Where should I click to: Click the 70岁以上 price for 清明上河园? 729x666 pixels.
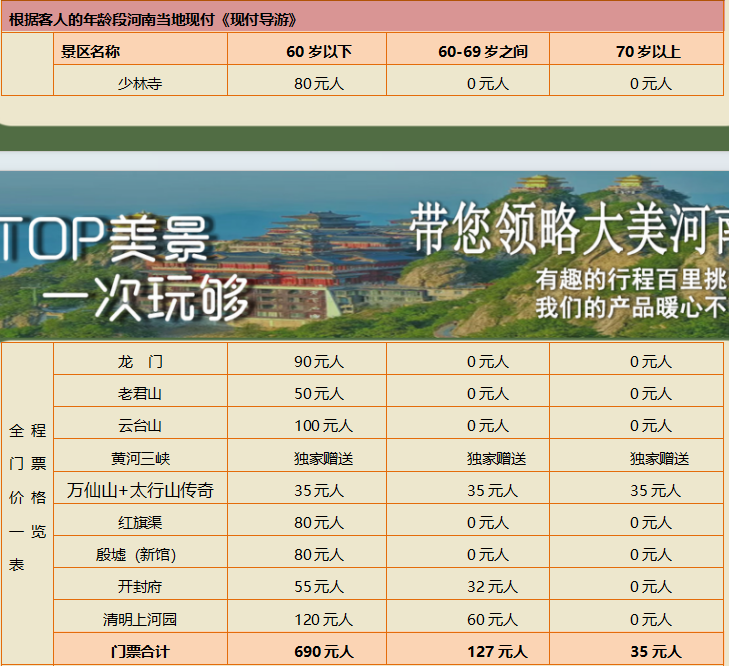click(651, 619)
